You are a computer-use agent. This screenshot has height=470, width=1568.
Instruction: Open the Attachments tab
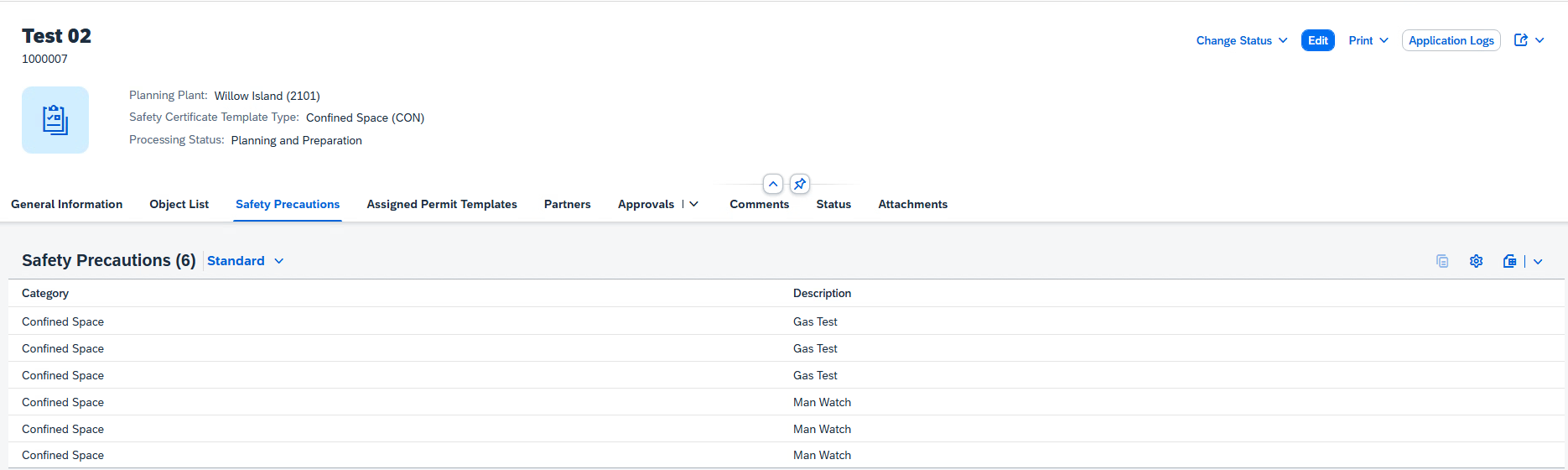[912, 204]
